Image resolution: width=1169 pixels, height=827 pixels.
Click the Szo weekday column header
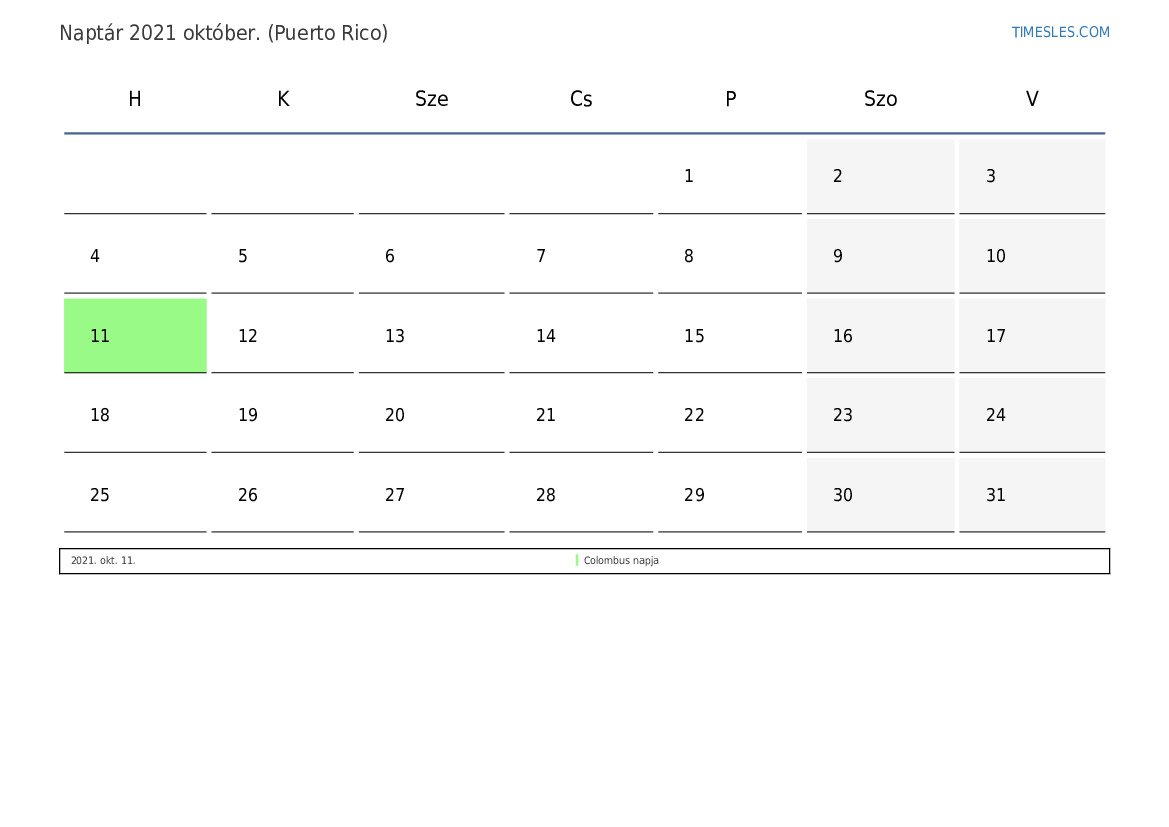coord(880,99)
